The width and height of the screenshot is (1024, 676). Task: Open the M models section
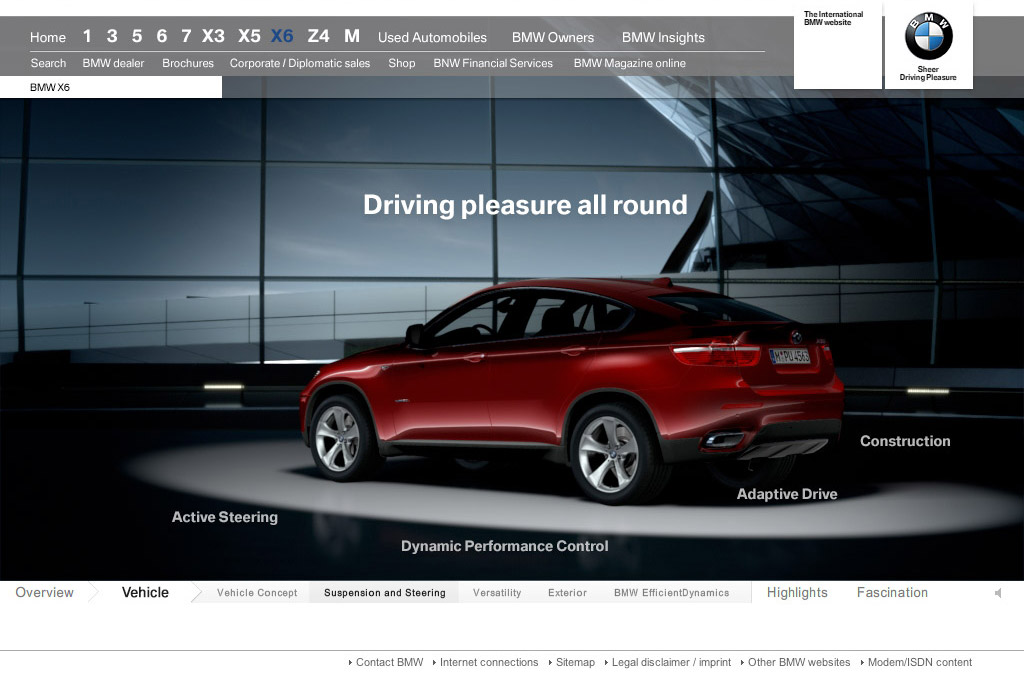tap(352, 36)
